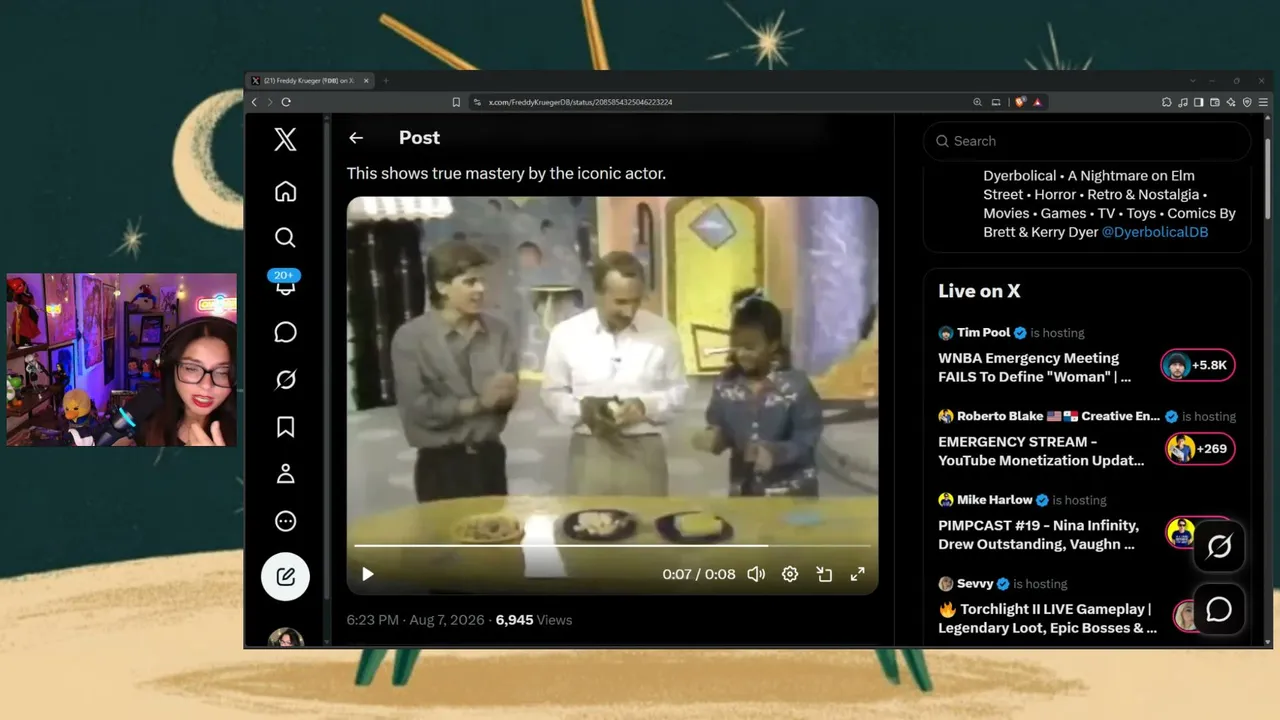
Task: Seek on the video progress bar
Action: coord(612,546)
